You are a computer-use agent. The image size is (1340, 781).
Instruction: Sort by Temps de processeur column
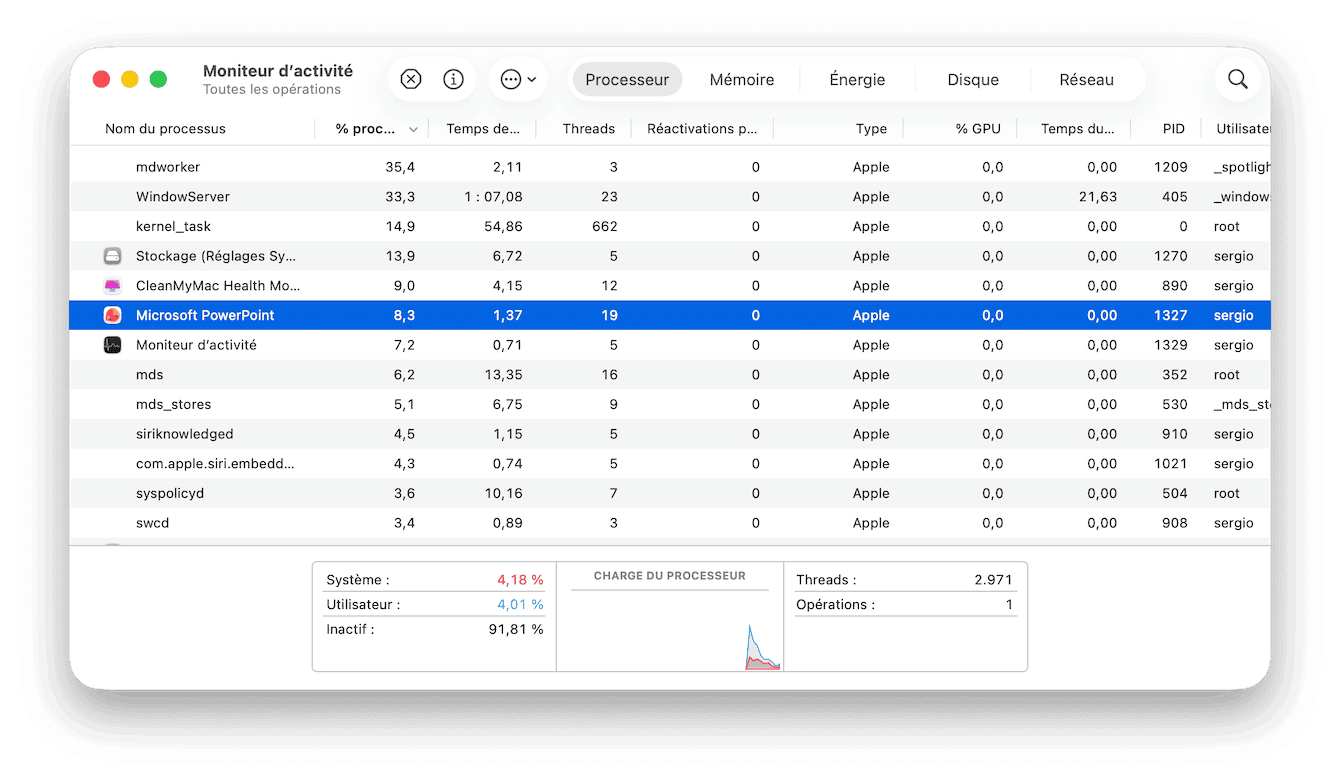click(483, 128)
